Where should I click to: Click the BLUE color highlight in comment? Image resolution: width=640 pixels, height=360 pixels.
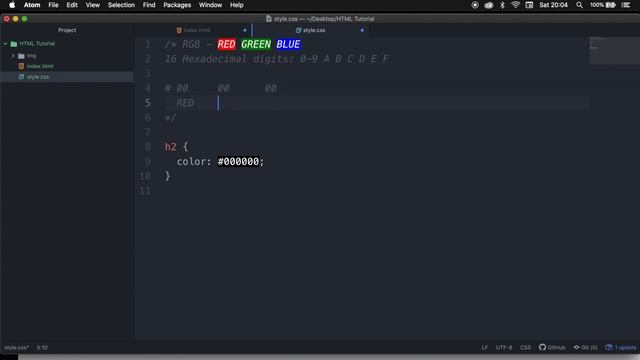tap(288, 44)
